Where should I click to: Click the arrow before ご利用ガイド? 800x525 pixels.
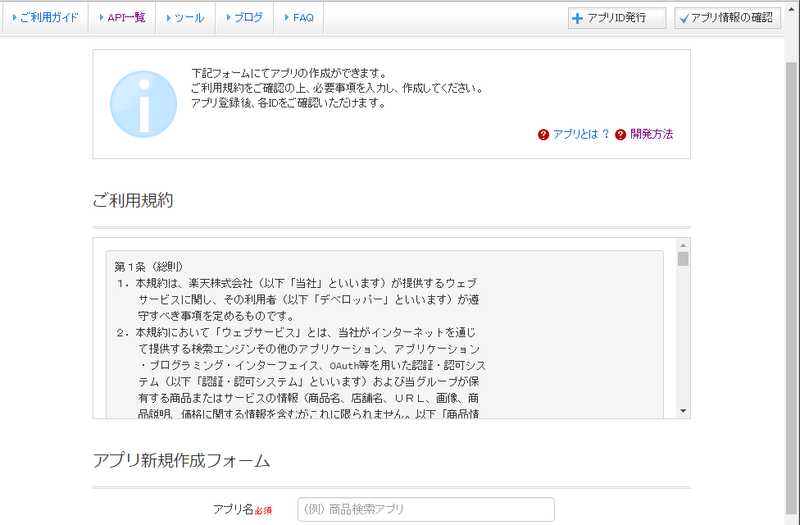(x=15, y=18)
